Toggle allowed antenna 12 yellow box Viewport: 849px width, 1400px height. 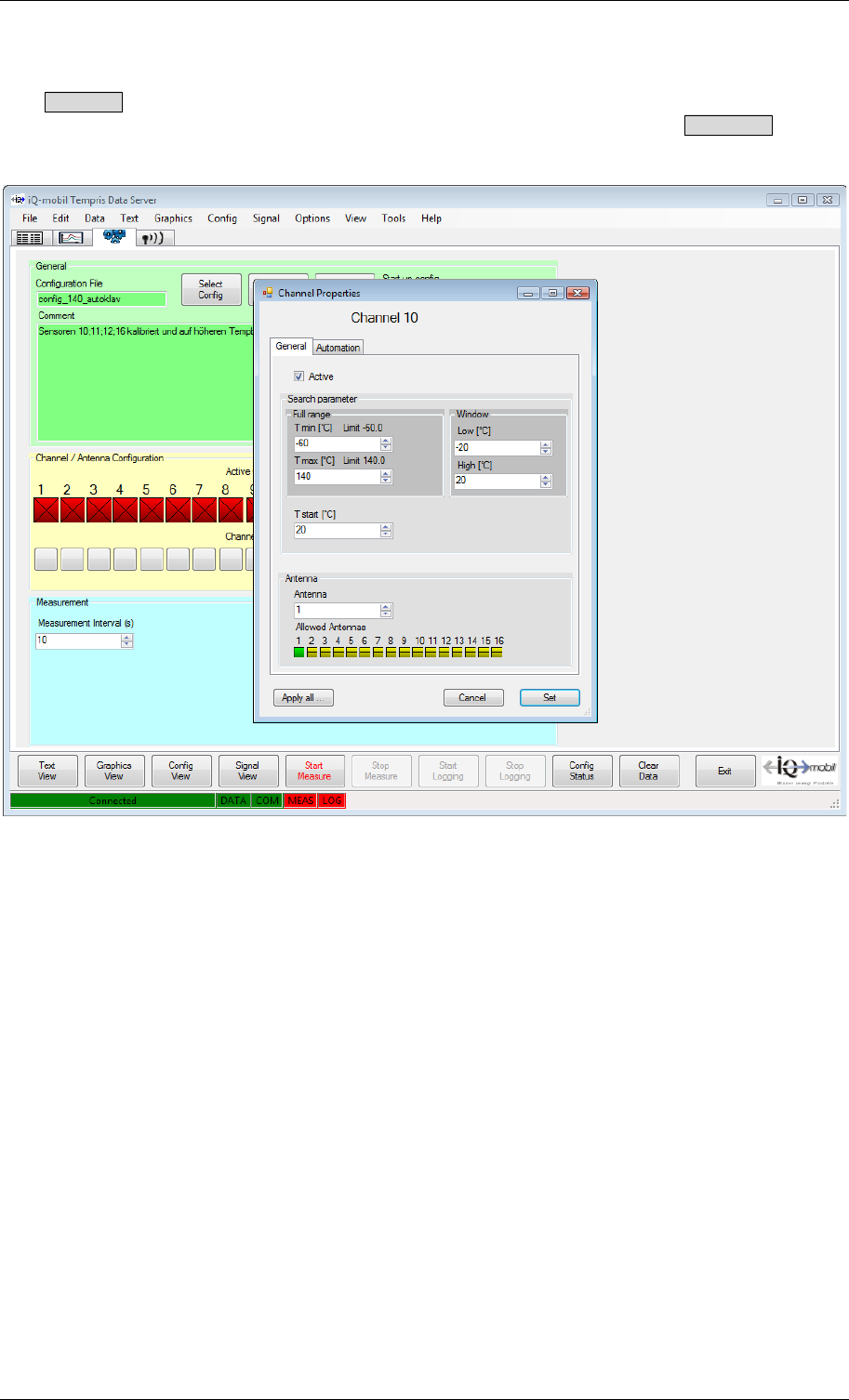444,653
